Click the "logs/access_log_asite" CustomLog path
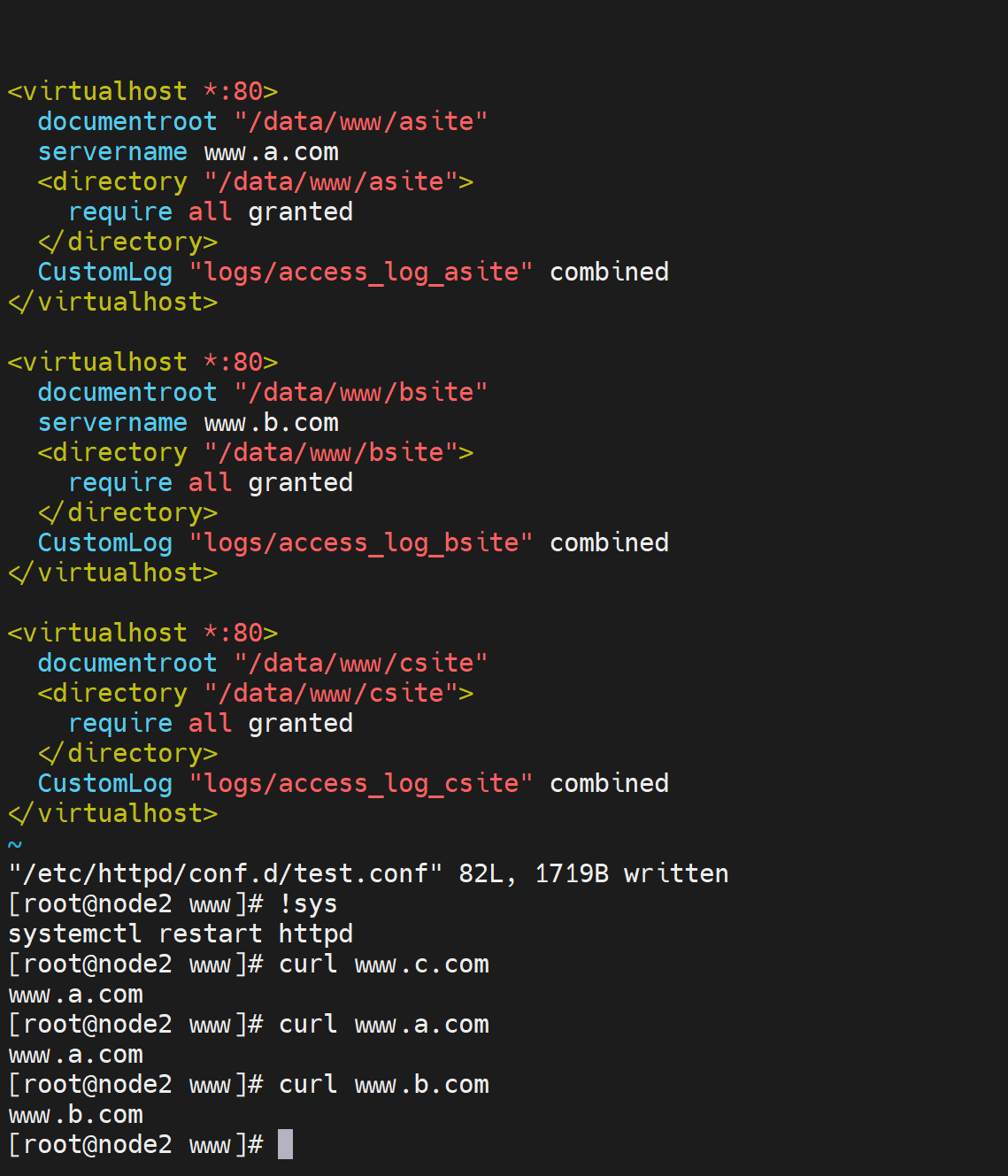The image size is (1008, 1176). click(361, 272)
